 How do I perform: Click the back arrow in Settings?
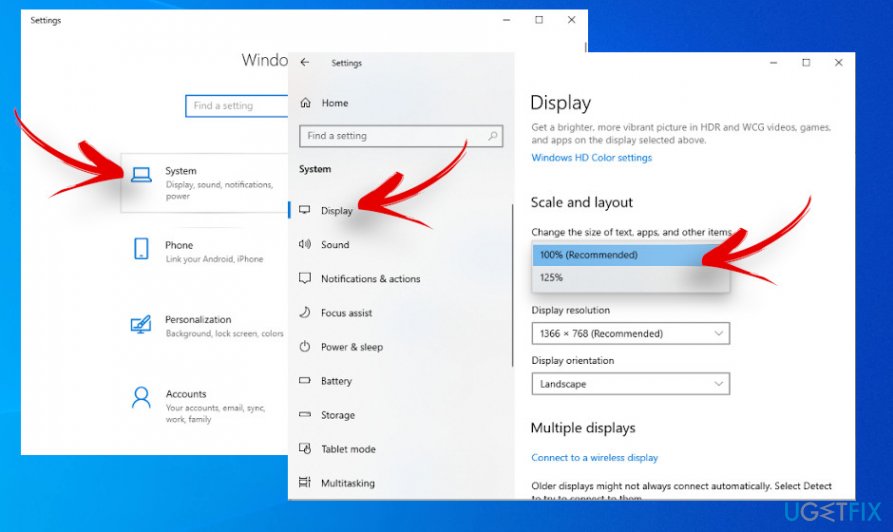click(305, 62)
